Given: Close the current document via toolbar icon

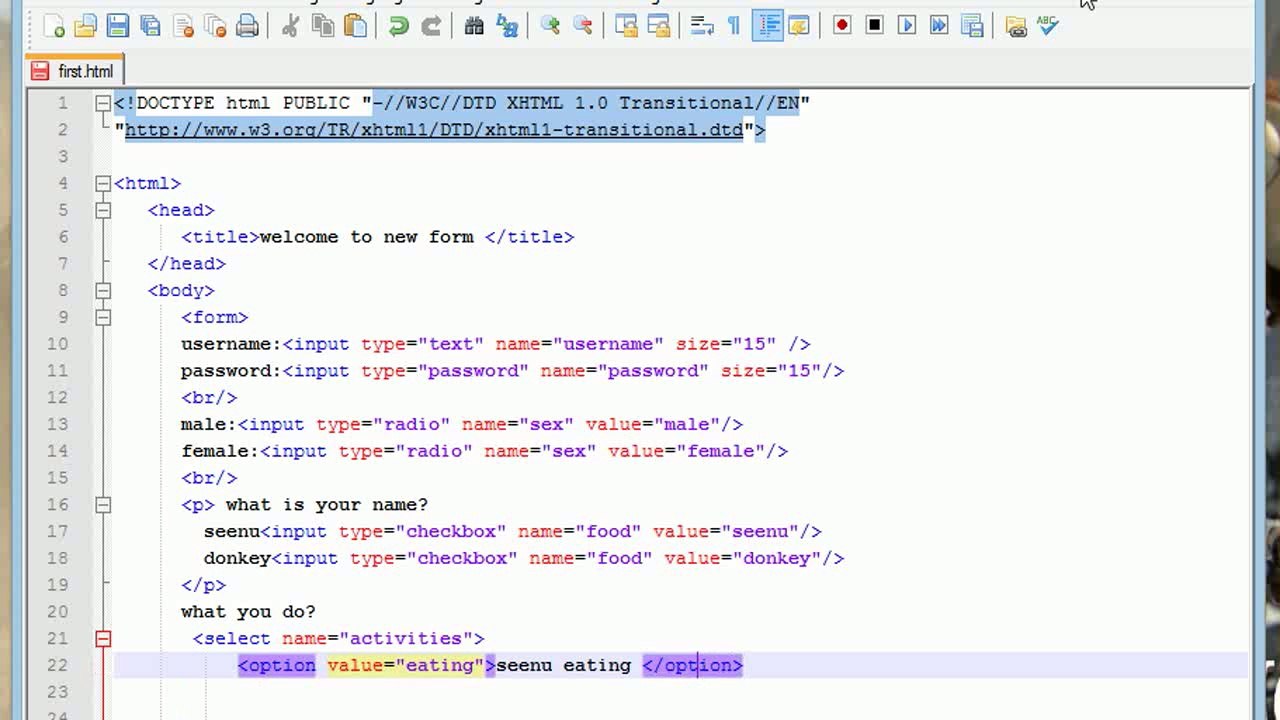Looking at the screenshot, I should click(183, 26).
